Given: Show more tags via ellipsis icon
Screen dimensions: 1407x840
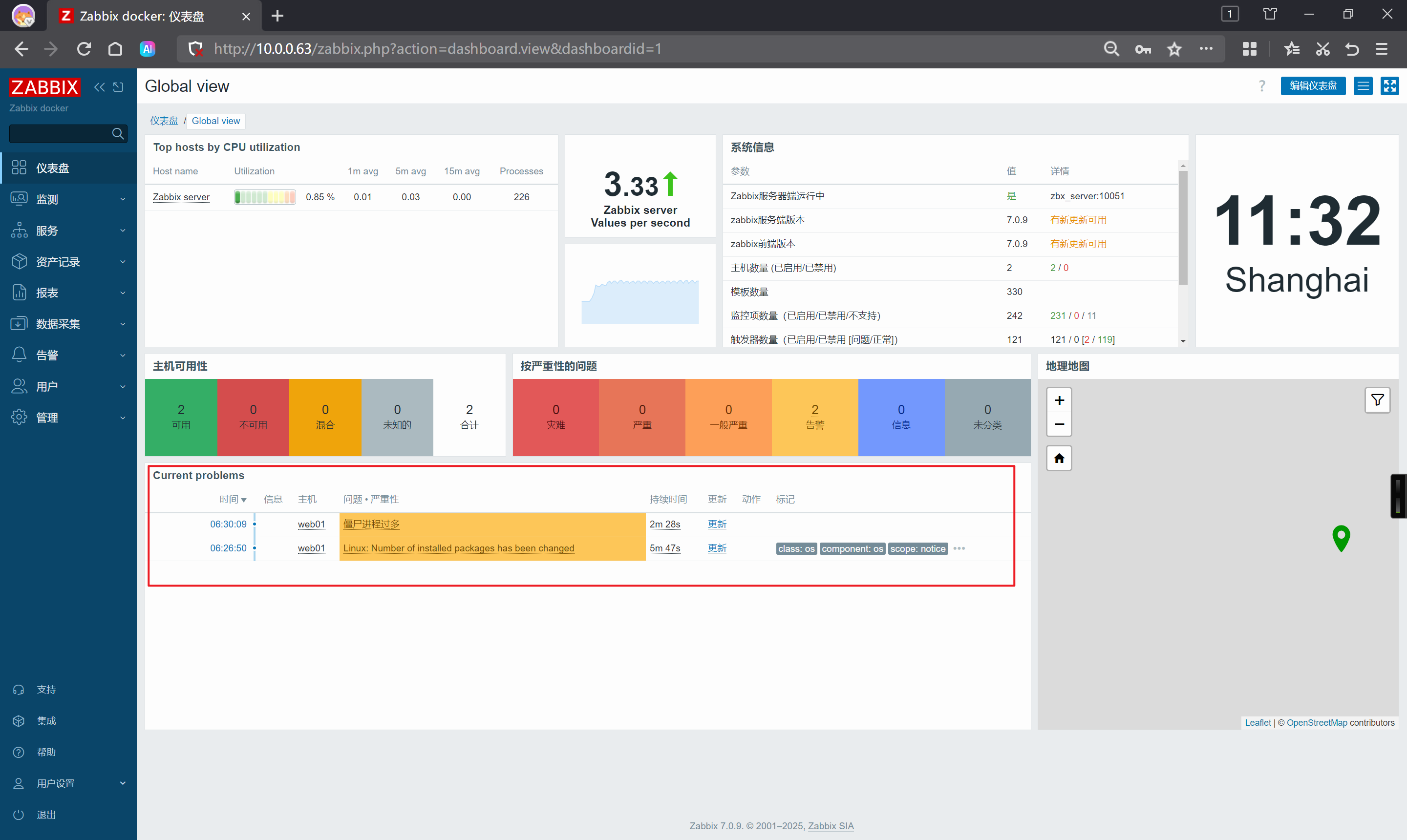Looking at the screenshot, I should (x=959, y=548).
